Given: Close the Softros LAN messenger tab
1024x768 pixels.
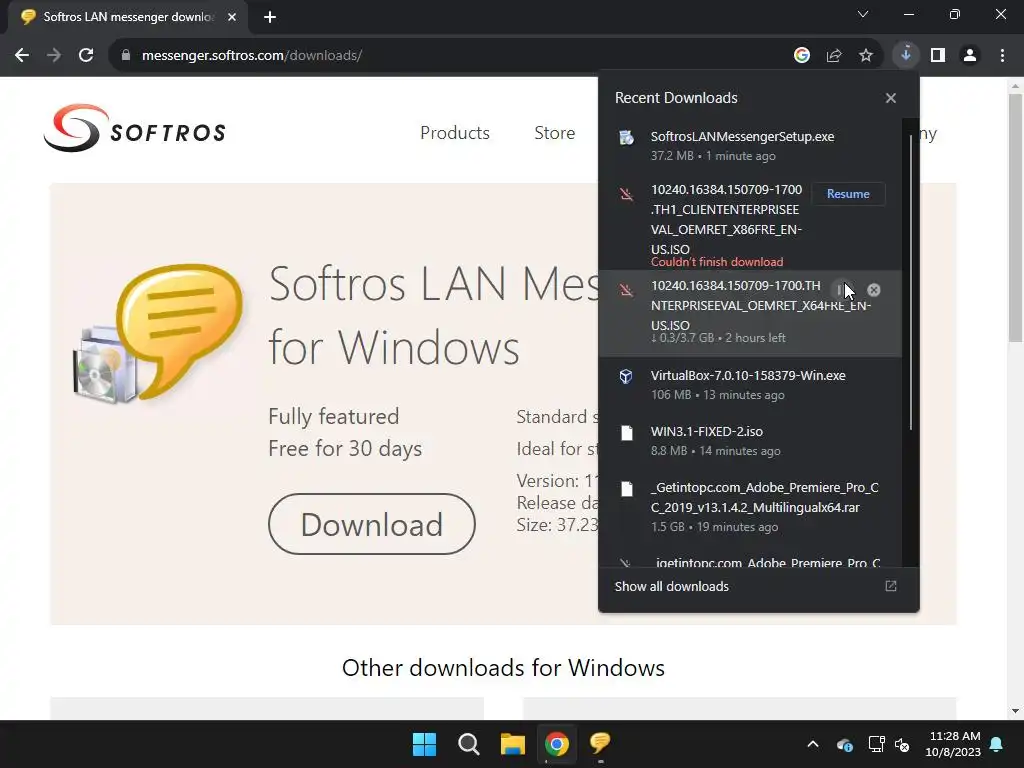Looking at the screenshot, I should click(x=232, y=17).
